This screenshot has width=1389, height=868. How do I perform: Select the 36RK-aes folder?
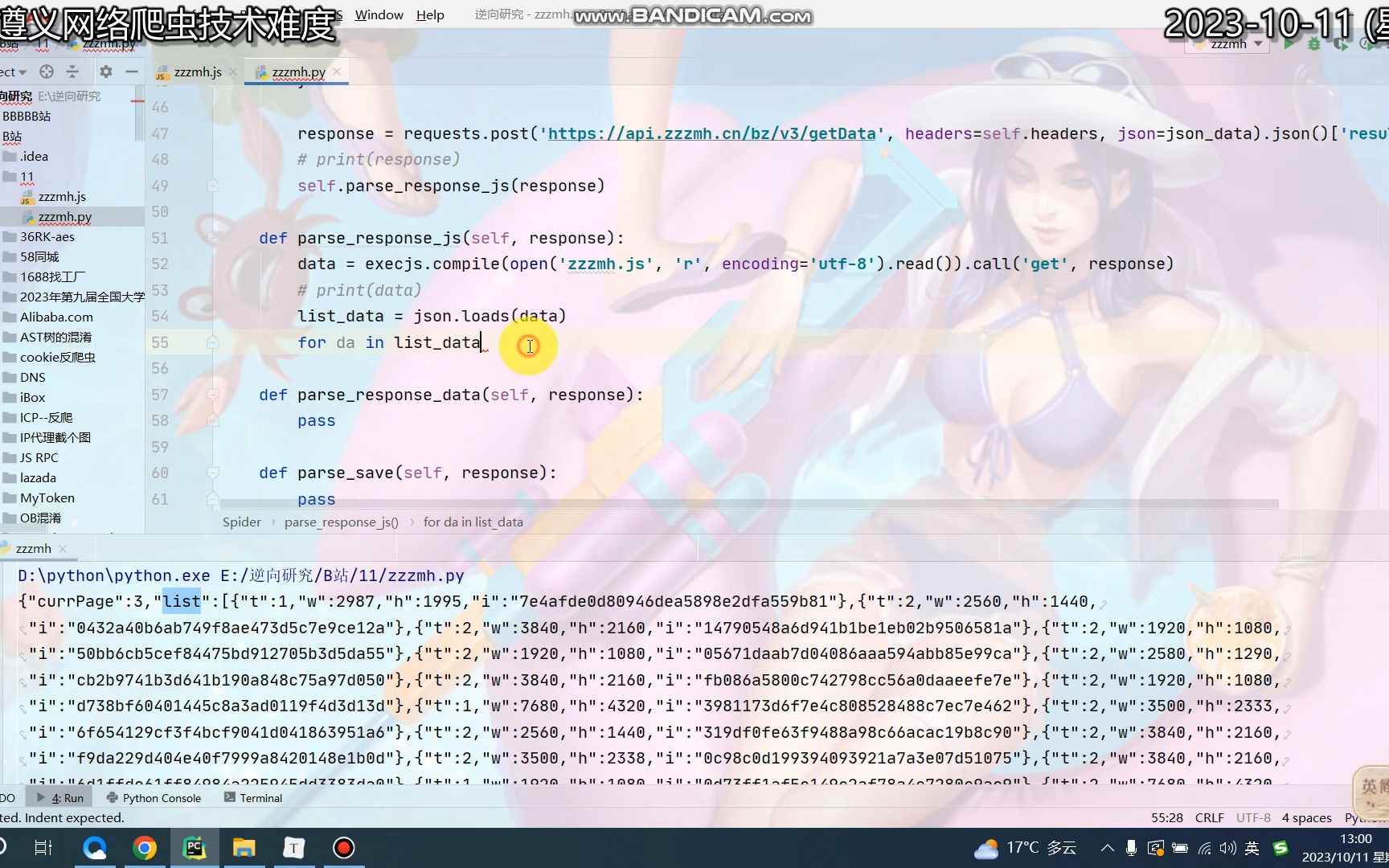47,236
